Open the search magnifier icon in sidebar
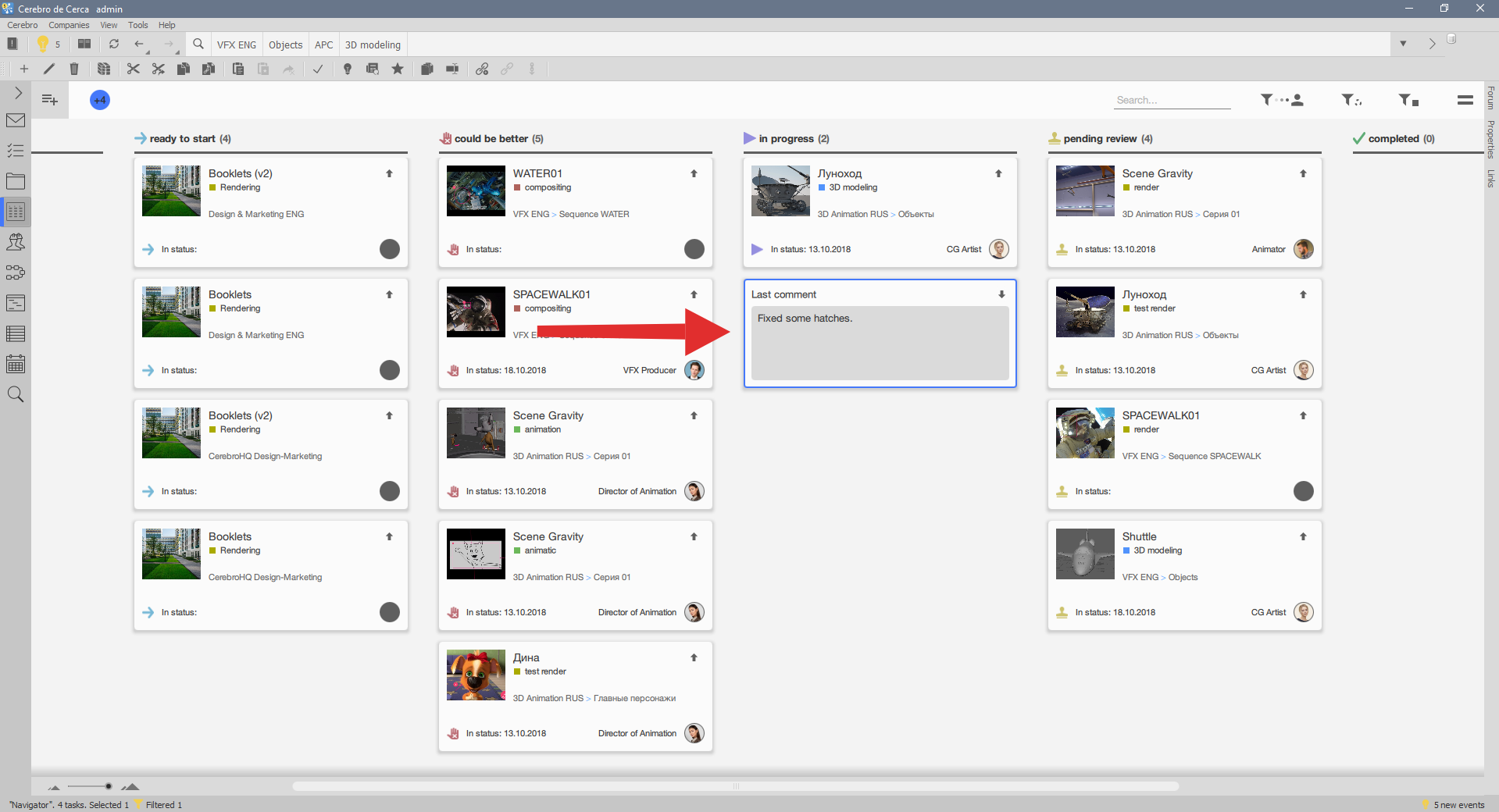The height and width of the screenshot is (812, 1499). pyautogui.click(x=16, y=394)
